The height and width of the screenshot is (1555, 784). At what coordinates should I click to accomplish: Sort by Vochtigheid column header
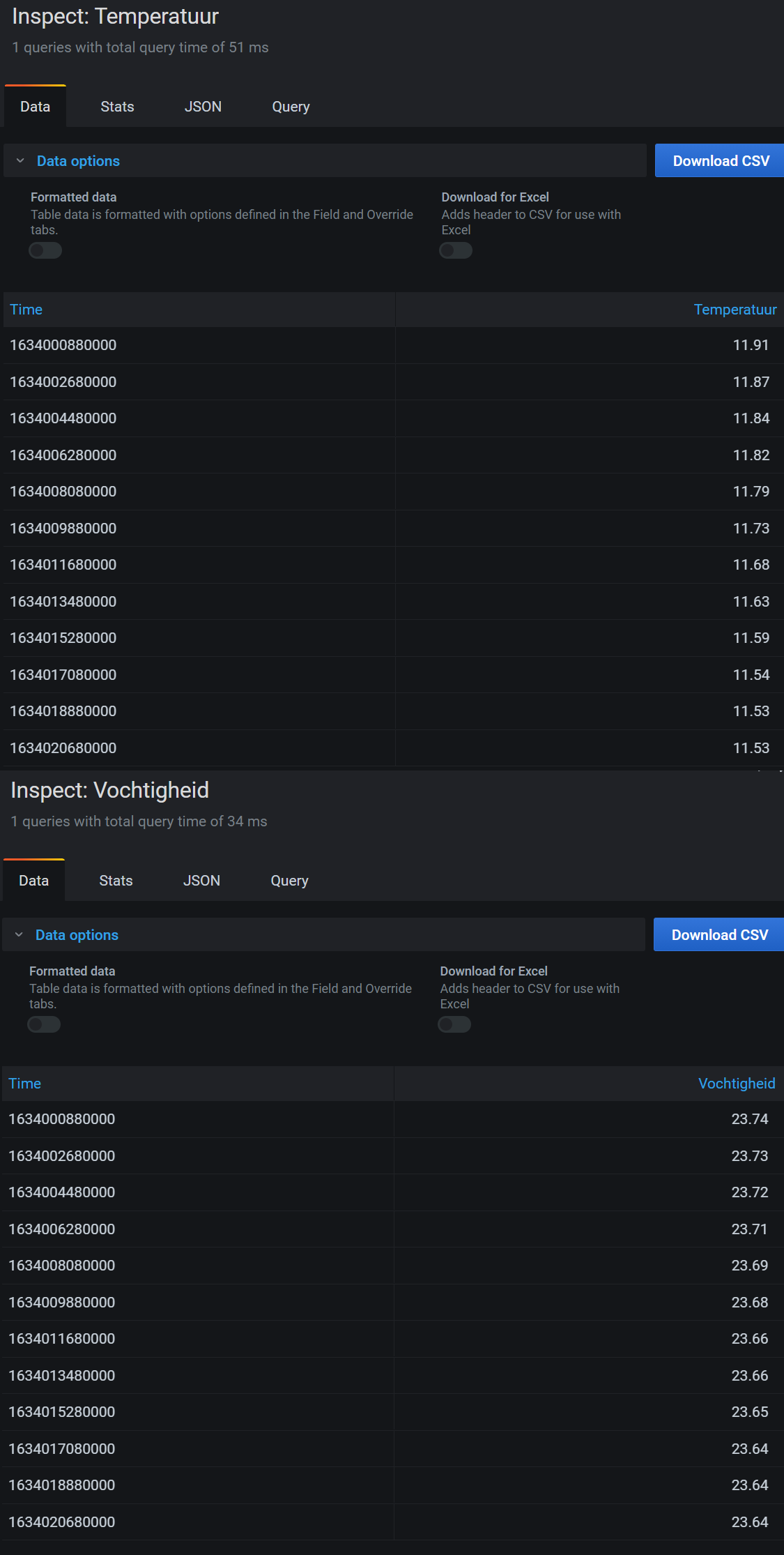[737, 1084]
